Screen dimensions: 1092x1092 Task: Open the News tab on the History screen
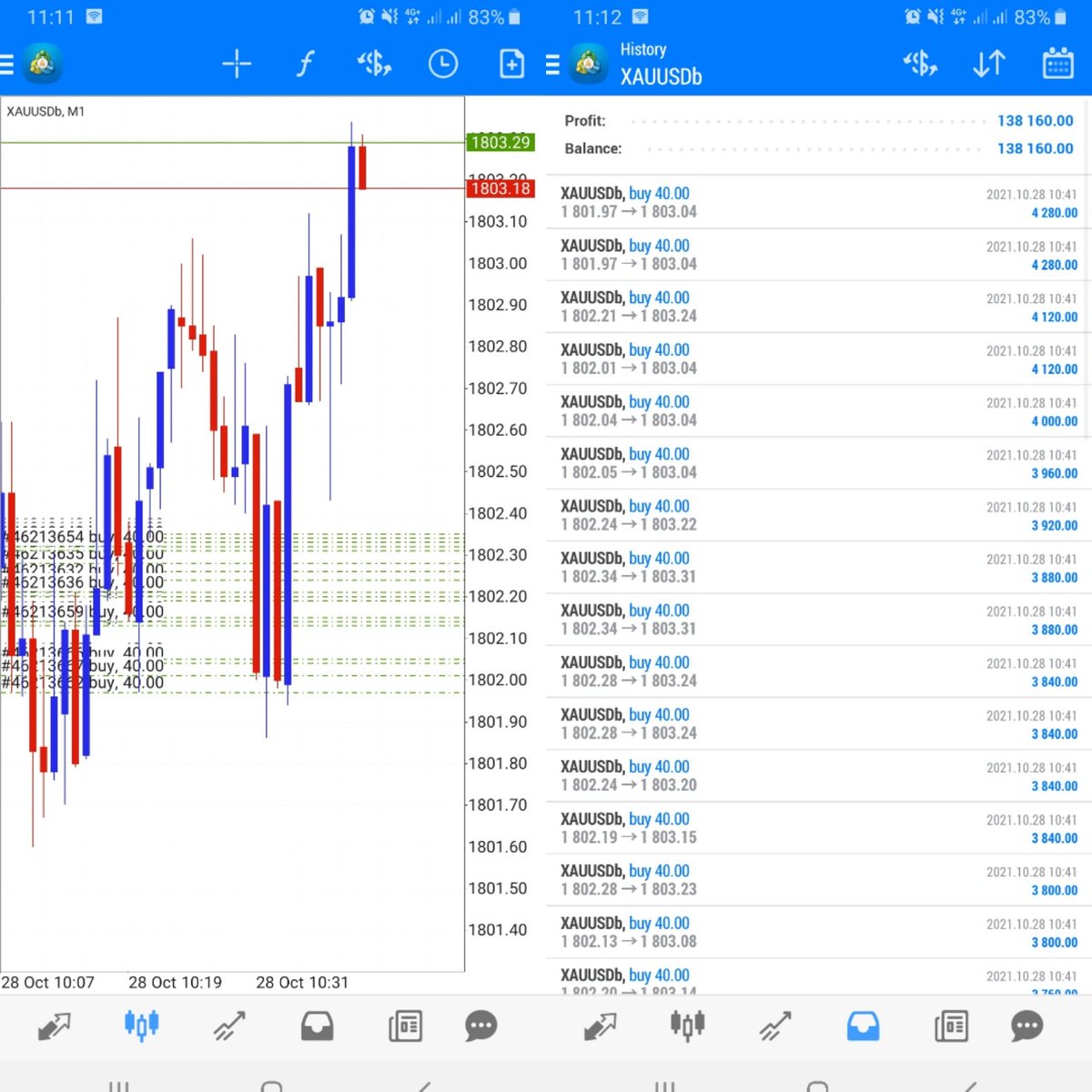coord(950,1026)
